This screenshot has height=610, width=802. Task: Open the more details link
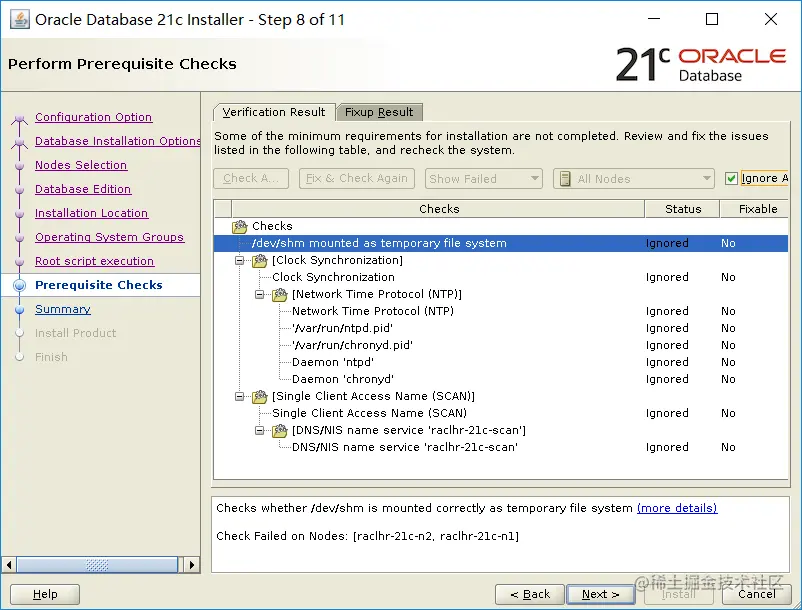tap(677, 508)
